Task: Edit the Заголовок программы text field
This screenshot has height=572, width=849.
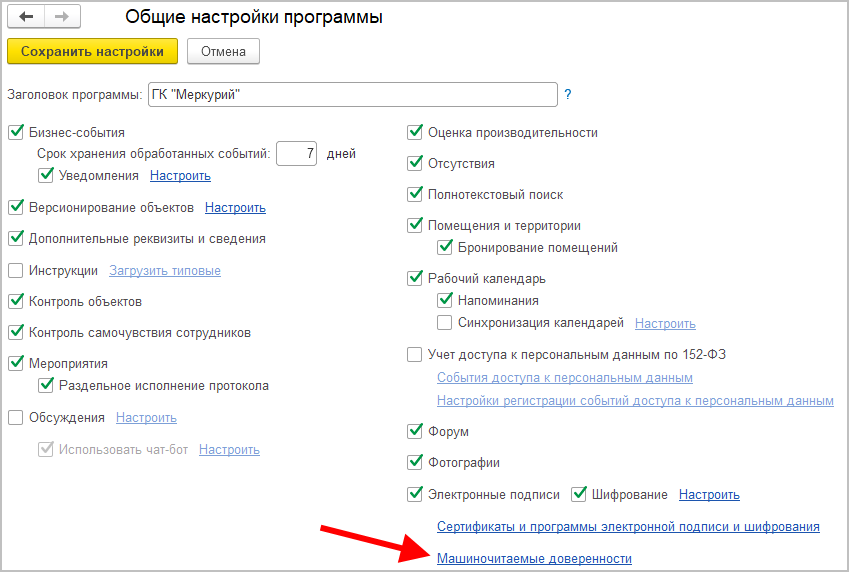Action: tap(351, 95)
